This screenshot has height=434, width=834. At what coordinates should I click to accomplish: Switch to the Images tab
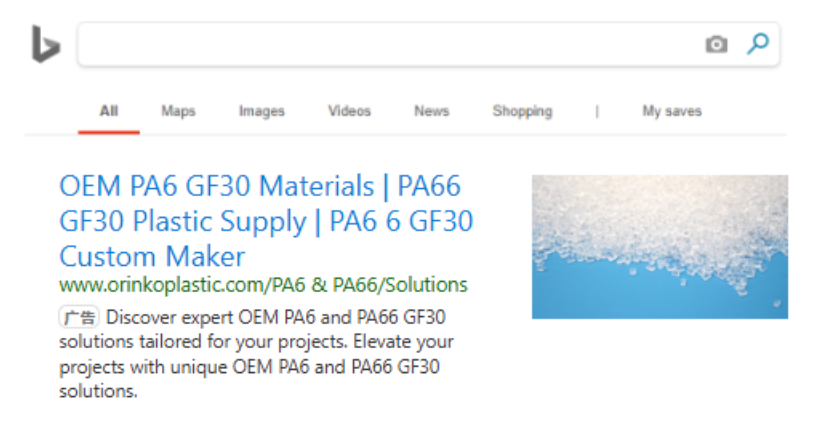click(261, 111)
